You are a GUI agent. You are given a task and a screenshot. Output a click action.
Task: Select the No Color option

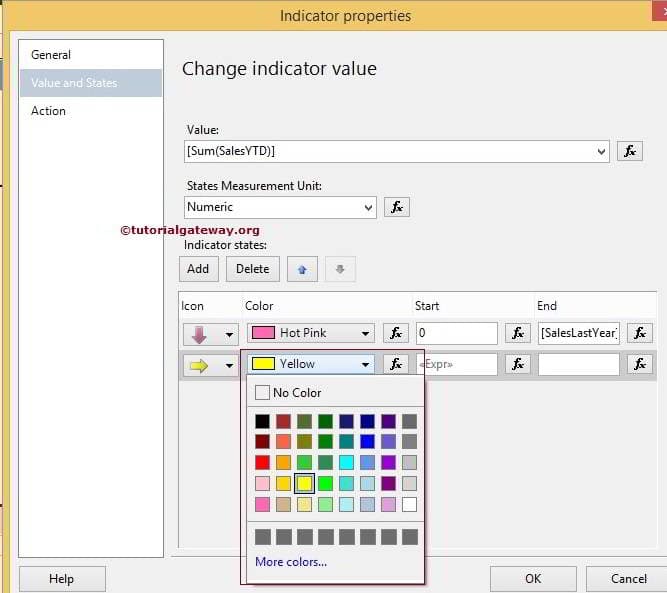pos(288,393)
